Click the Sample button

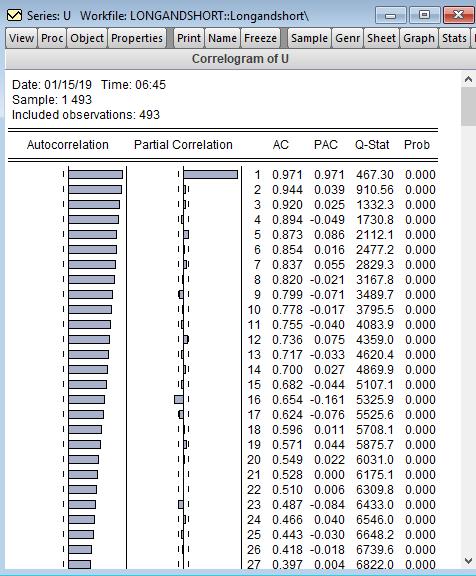point(309,38)
